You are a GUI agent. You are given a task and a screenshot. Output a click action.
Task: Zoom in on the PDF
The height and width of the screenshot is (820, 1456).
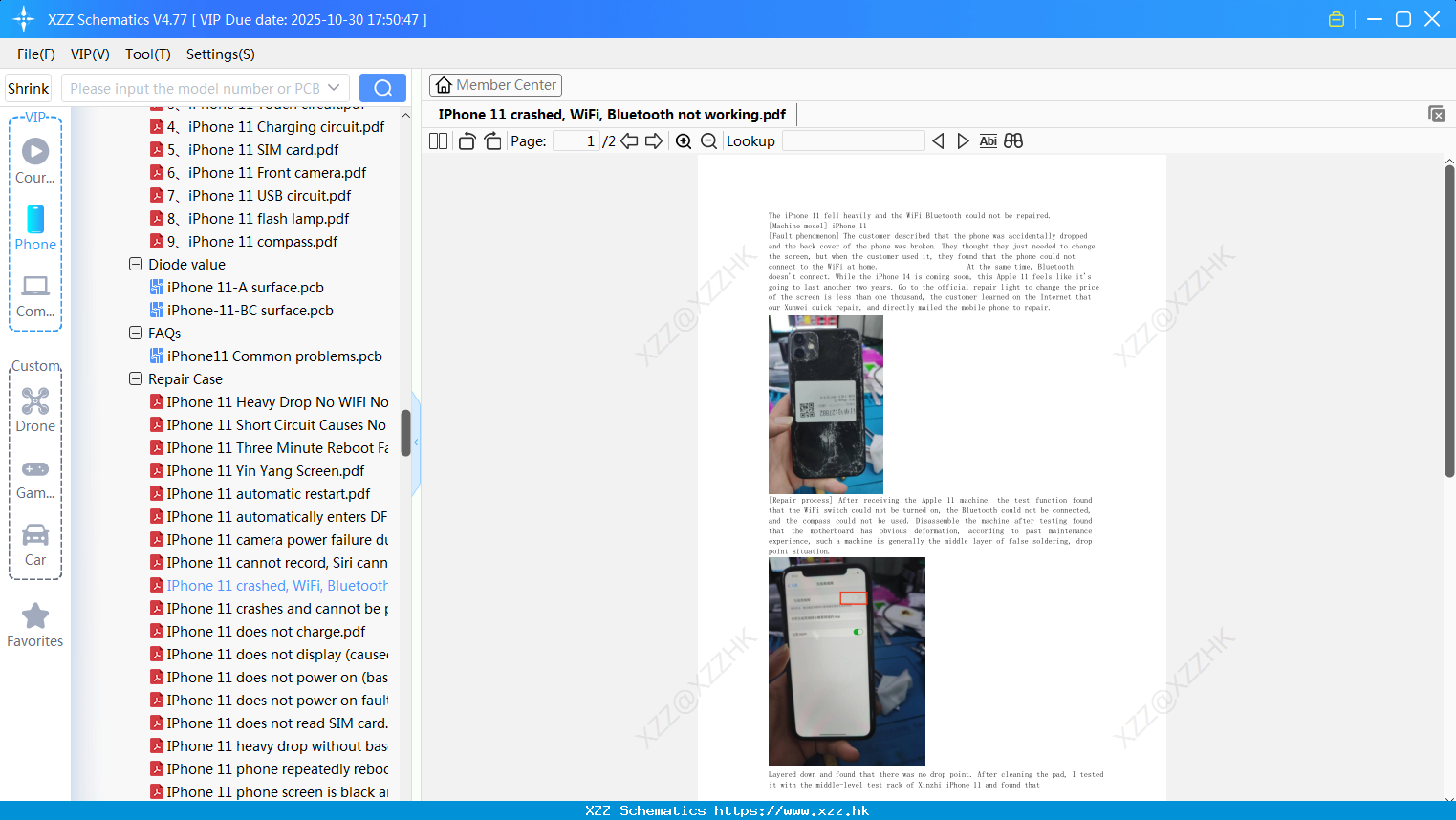(x=684, y=140)
